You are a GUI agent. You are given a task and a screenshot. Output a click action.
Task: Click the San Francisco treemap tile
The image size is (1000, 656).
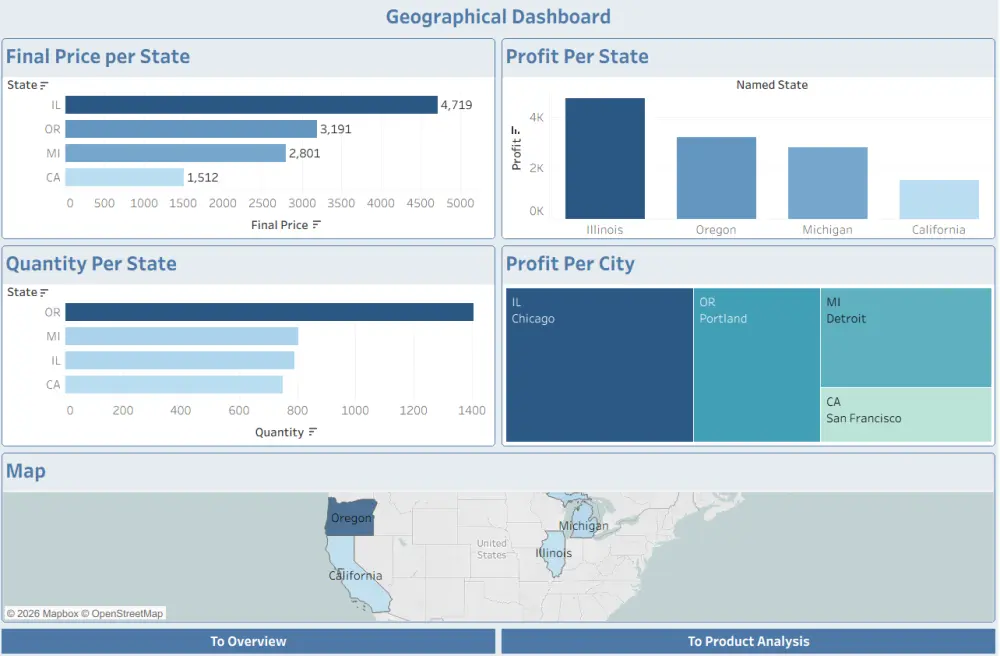tap(905, 415)
